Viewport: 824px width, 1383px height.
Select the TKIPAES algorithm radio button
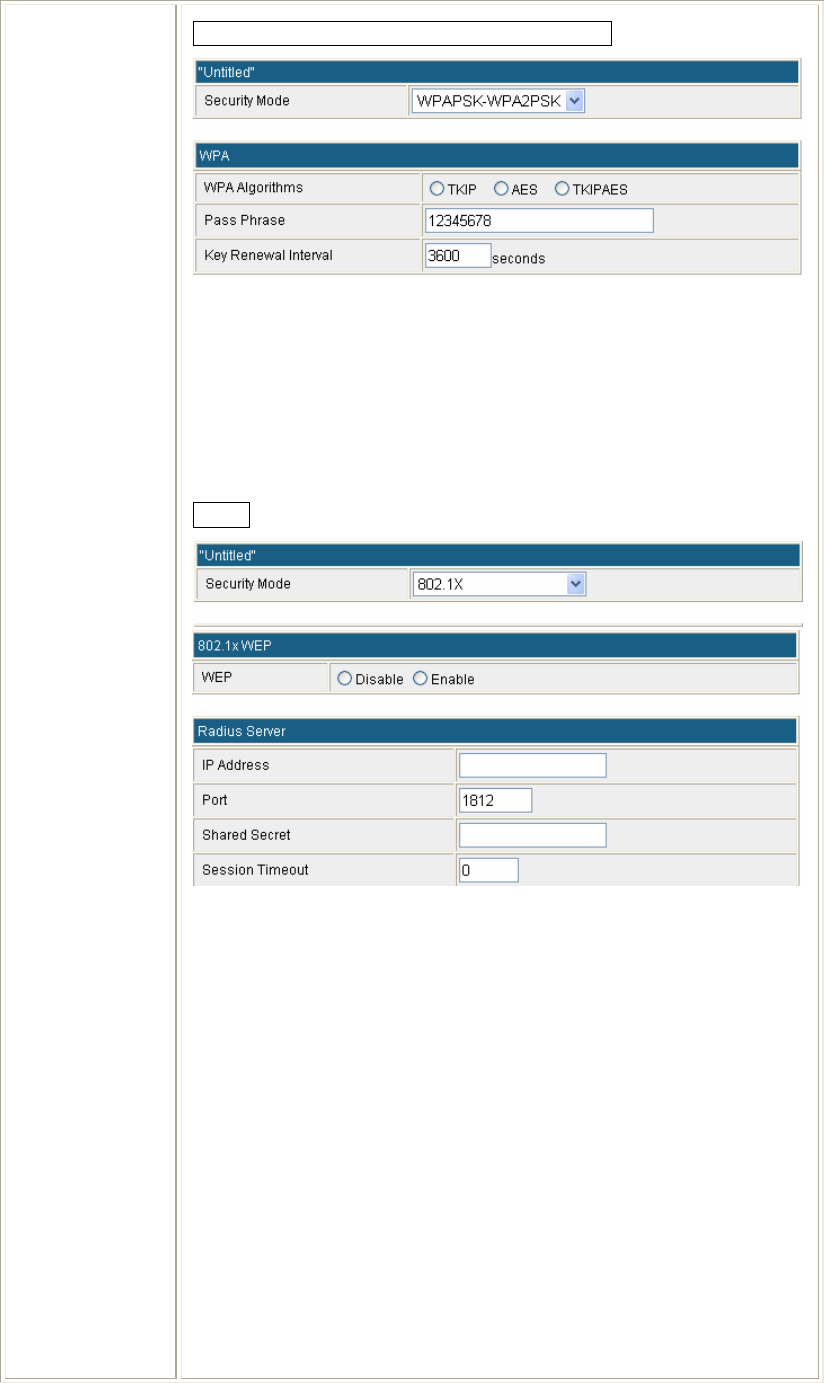(x=561, y=189)
